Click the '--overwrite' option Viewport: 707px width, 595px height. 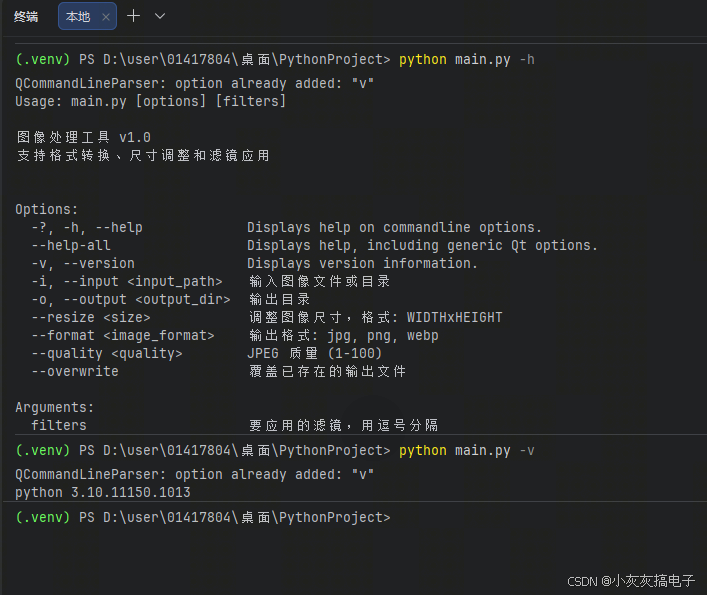coord(75,371)
